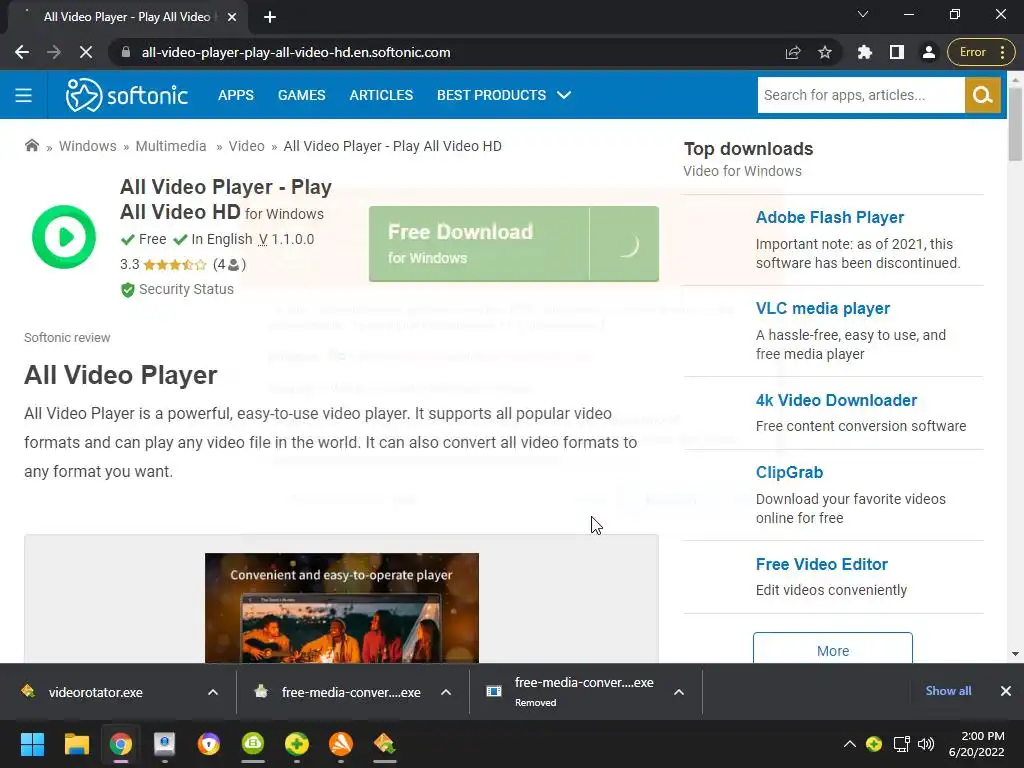1024x768 pixels.
Task: Open videorotator.exe download
Action: [95, 692]
